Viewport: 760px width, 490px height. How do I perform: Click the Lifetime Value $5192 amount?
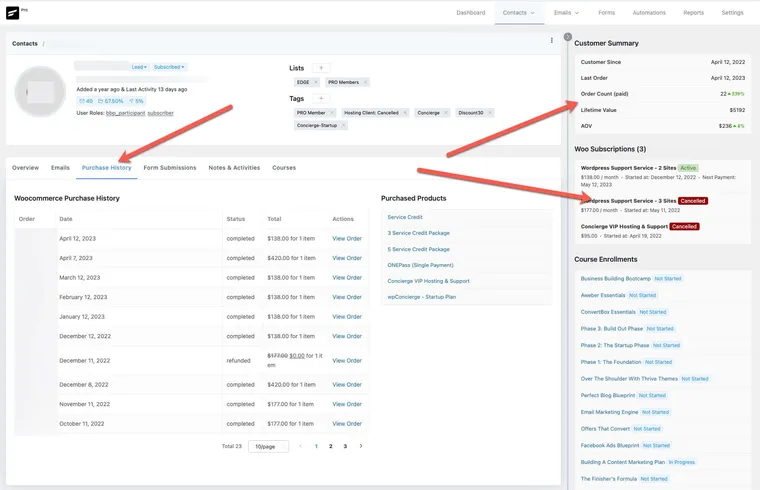pos(737,110)
